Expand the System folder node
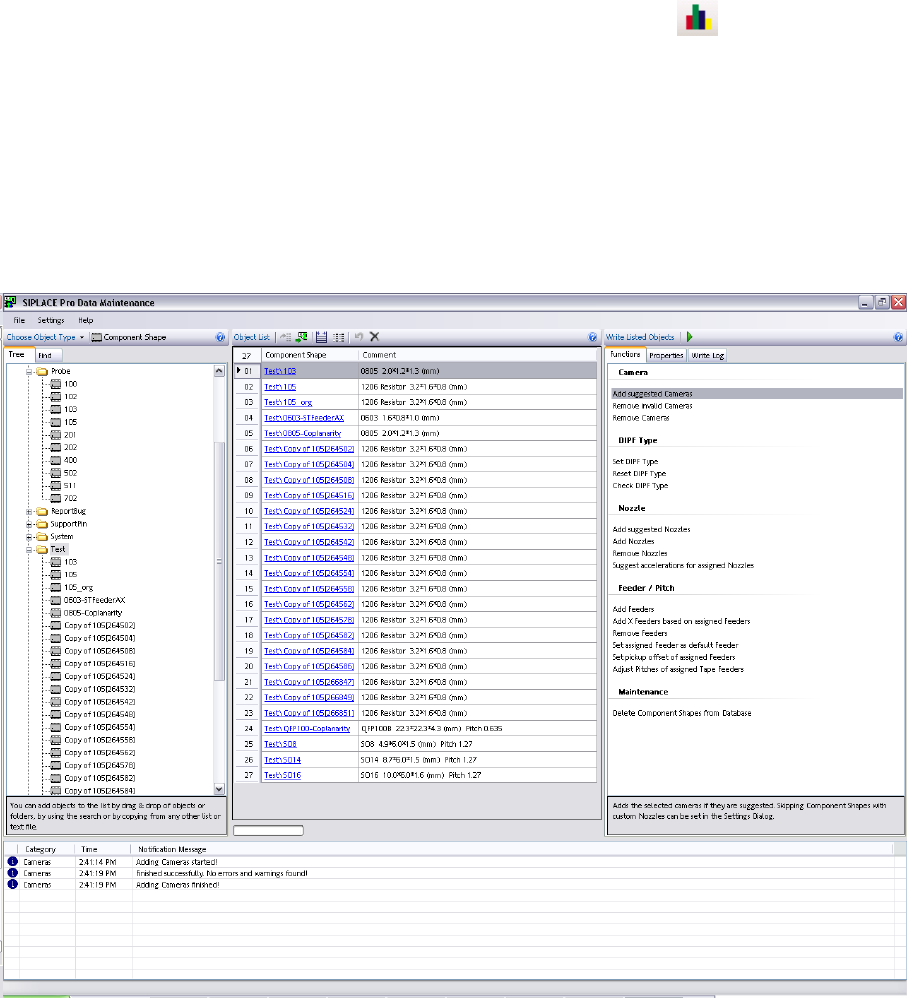907x998 pixels. coord(29,537)
